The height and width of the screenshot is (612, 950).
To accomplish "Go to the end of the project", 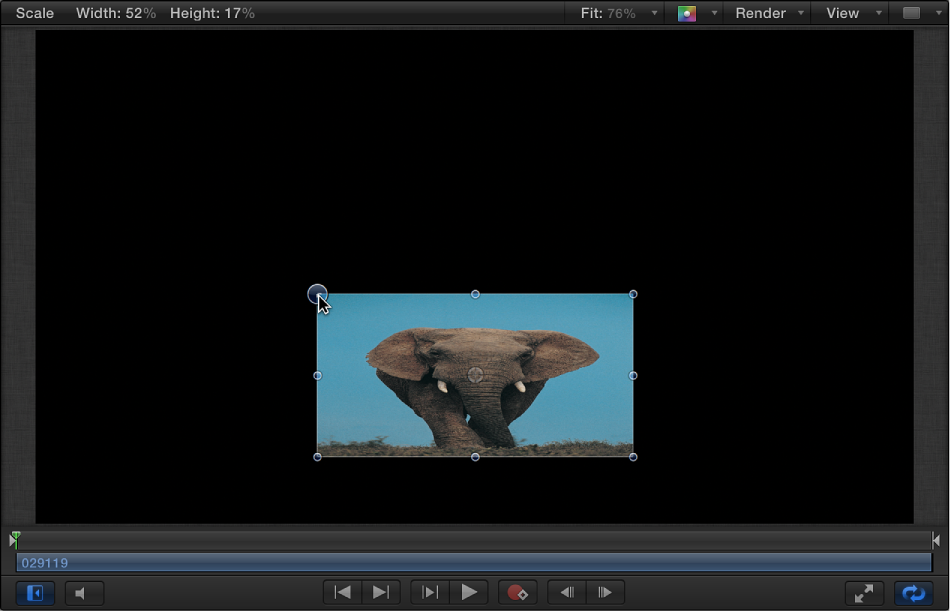I will point(379,592).
